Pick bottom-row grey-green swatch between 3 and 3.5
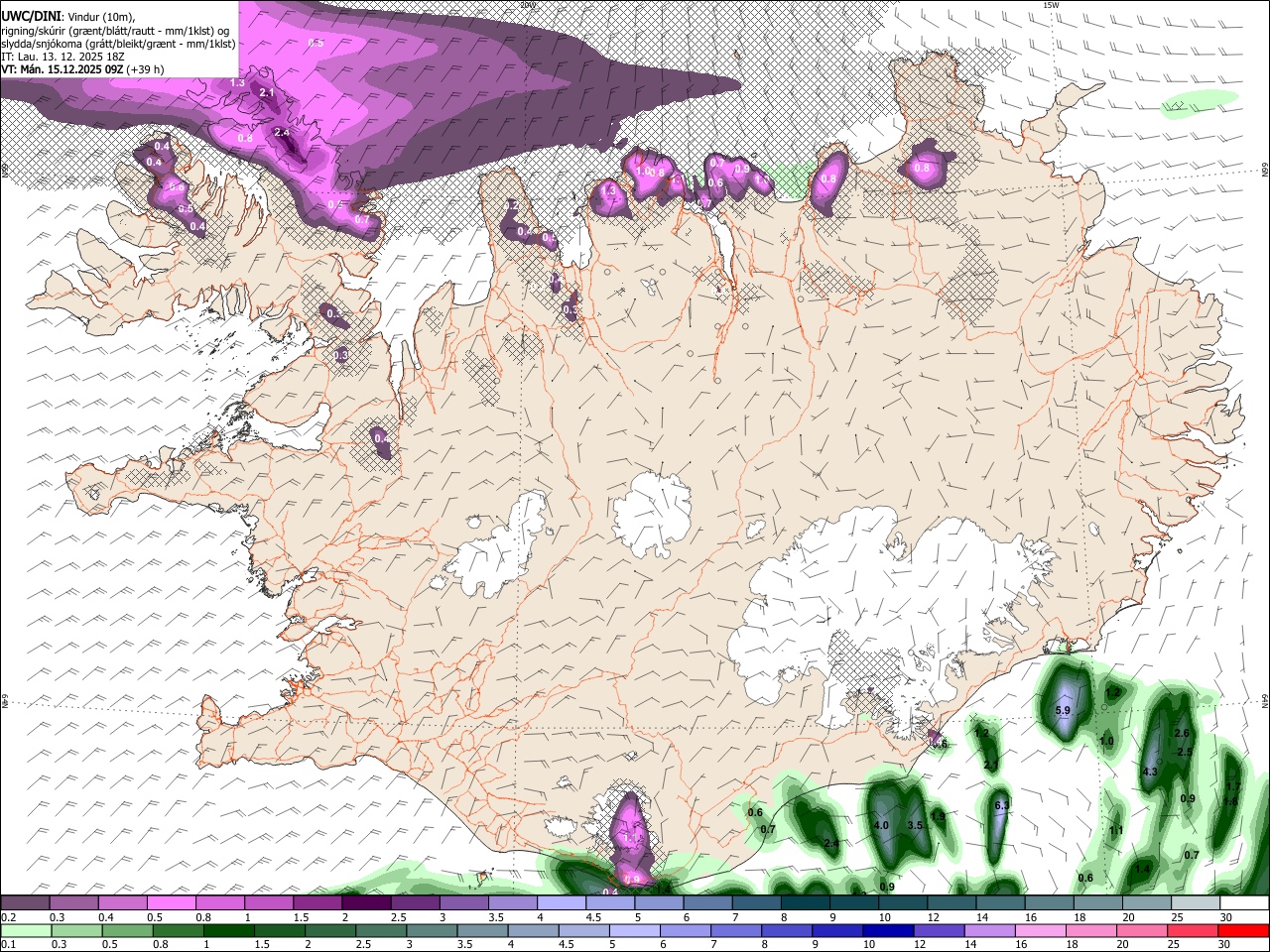The width and height of the screenshot is (1270, 952). point(432,930)
